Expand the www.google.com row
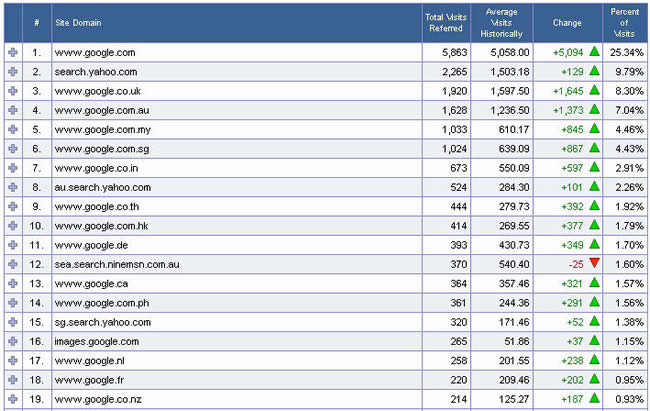650x411 pixels. [x=12, y=52]
